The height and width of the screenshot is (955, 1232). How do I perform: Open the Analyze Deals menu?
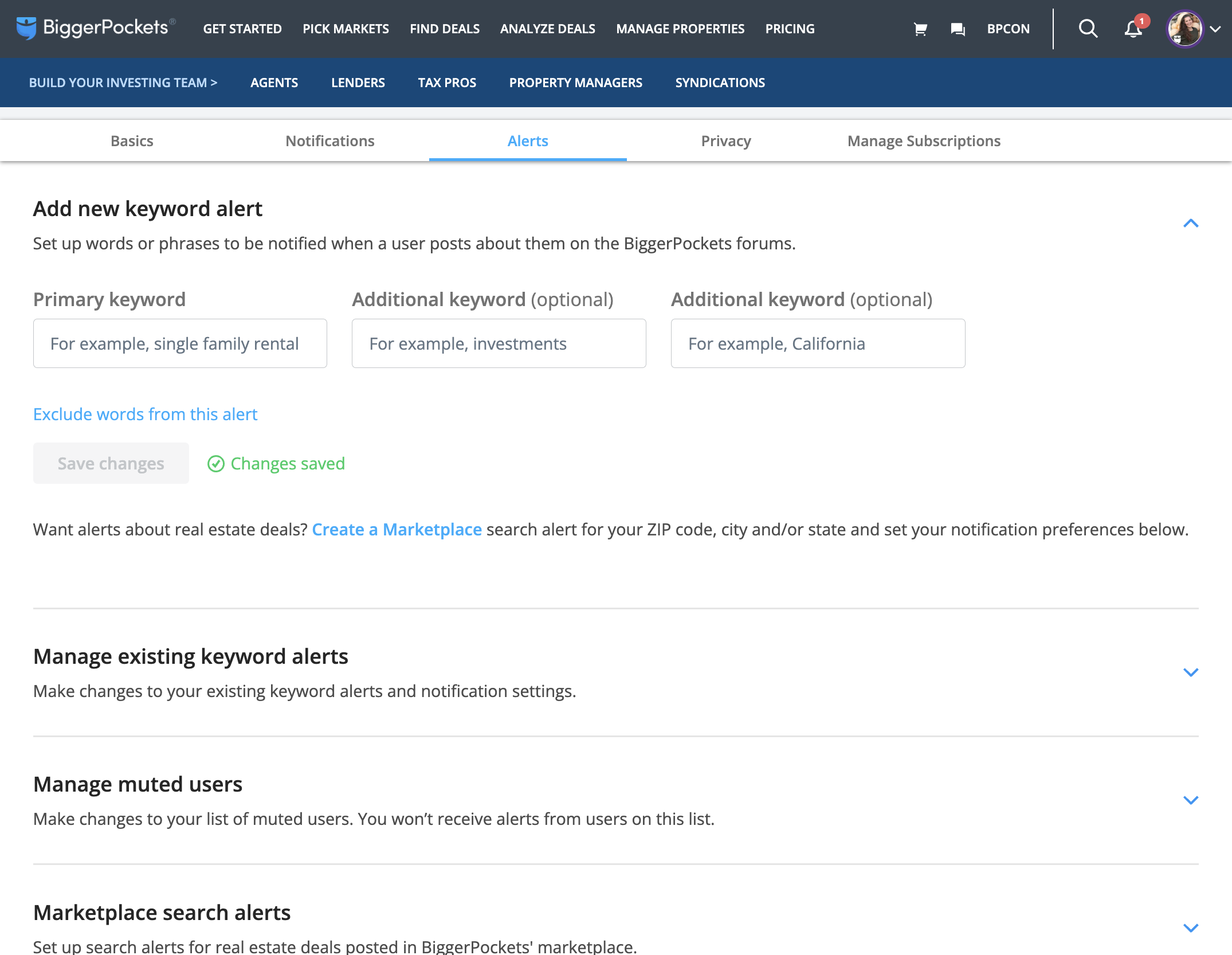(547, 29)
